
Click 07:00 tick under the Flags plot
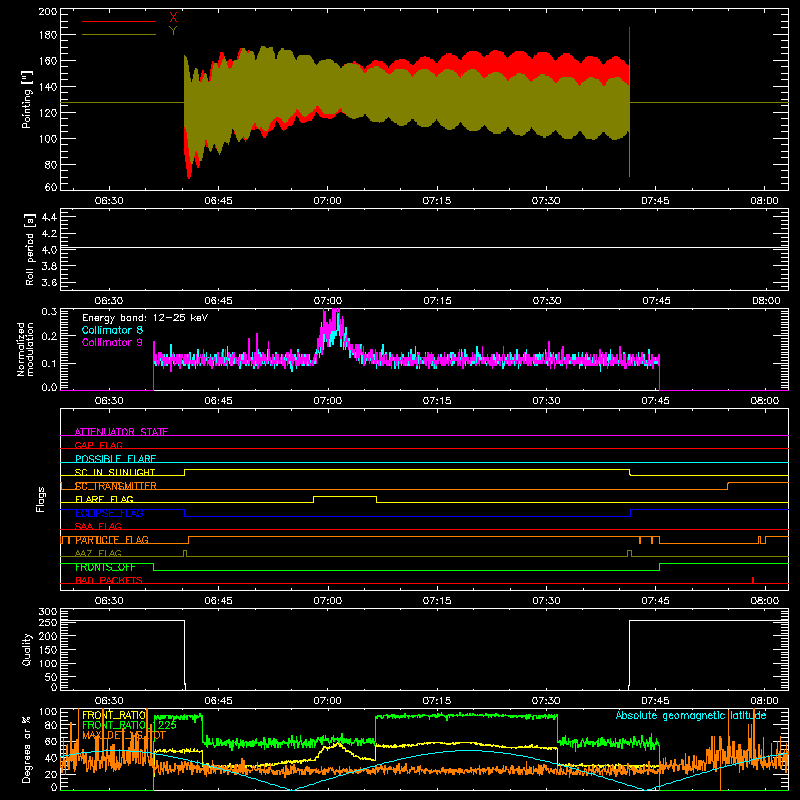coord(327,601)
